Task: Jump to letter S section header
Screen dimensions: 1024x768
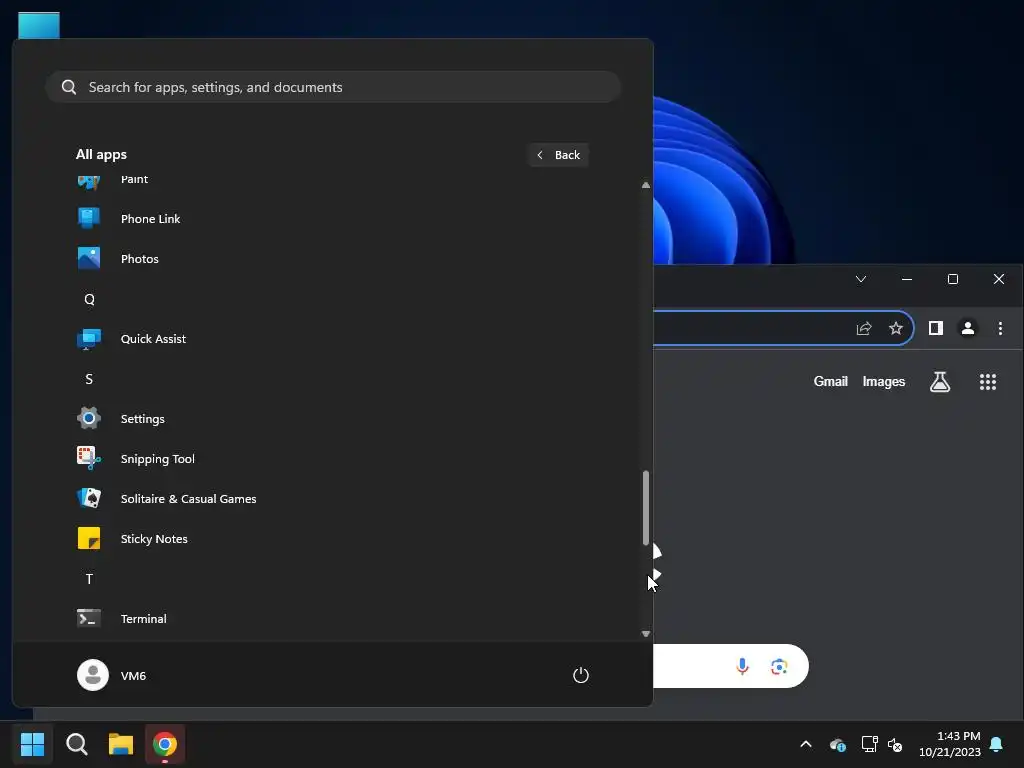Action: point(89,379)
